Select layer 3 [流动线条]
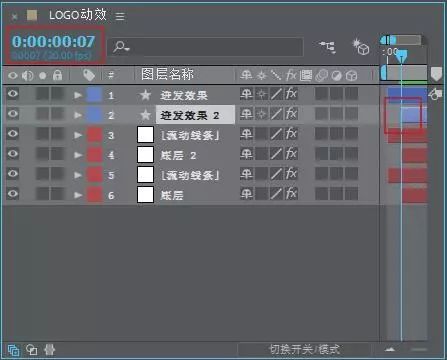Image resolution: width=447 pixels, height=360 pixels. (190, 136)
